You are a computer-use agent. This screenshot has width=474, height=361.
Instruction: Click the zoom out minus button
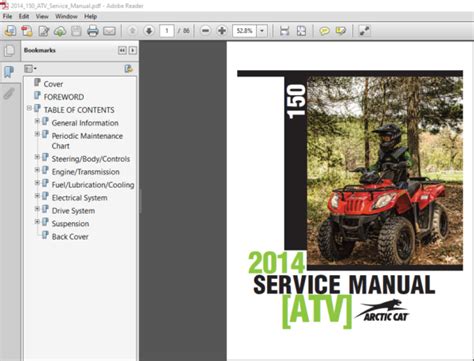pos(206,31)
